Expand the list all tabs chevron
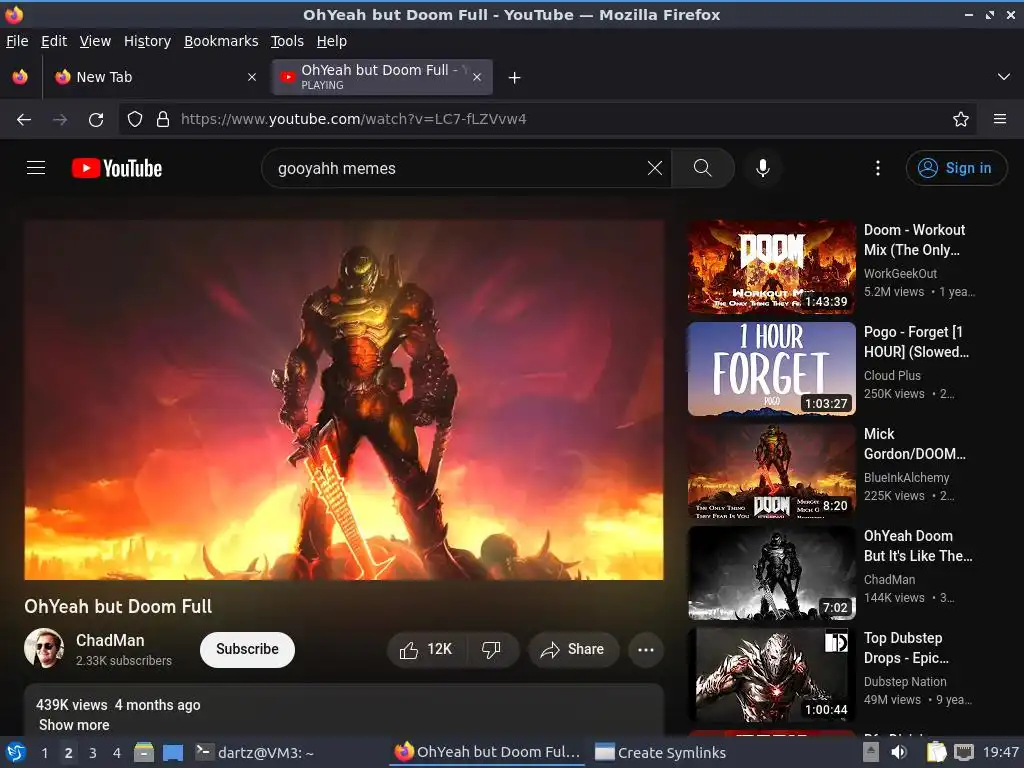Viewport: 1024px width, 768px height. point(1004,77)
